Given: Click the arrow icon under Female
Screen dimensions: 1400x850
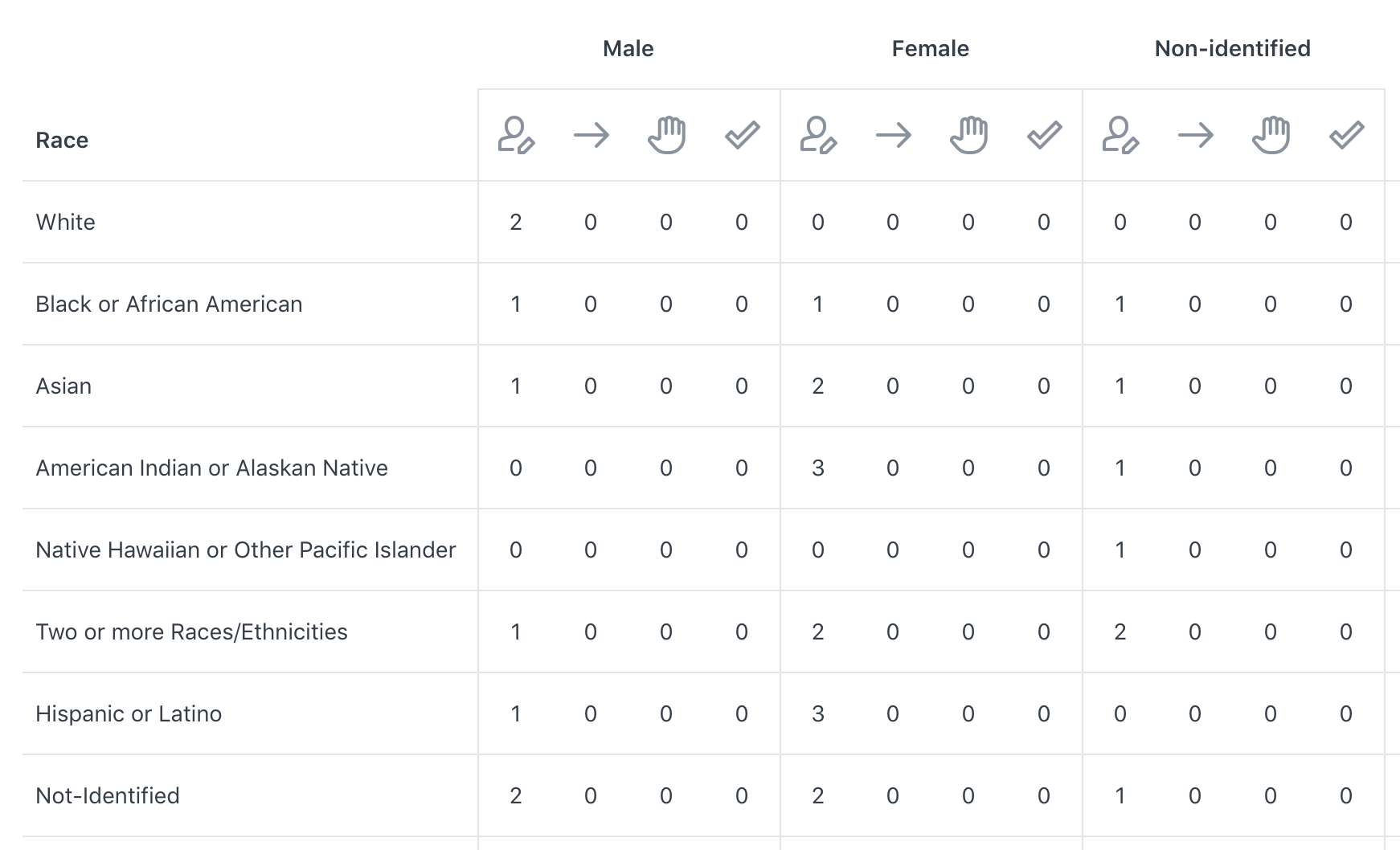Looking at the screenshot, I should point(893,135).
